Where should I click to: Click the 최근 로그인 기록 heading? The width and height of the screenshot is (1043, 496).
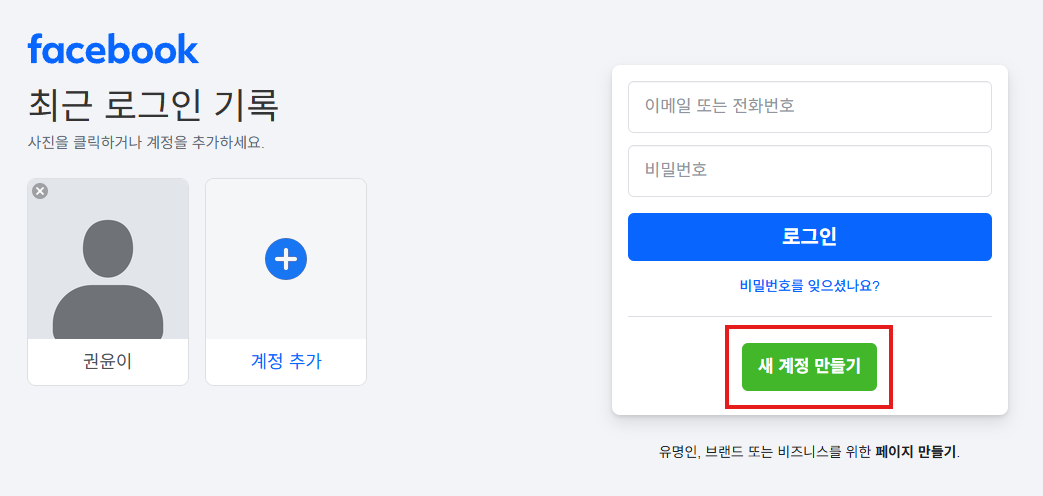point(153,105)
